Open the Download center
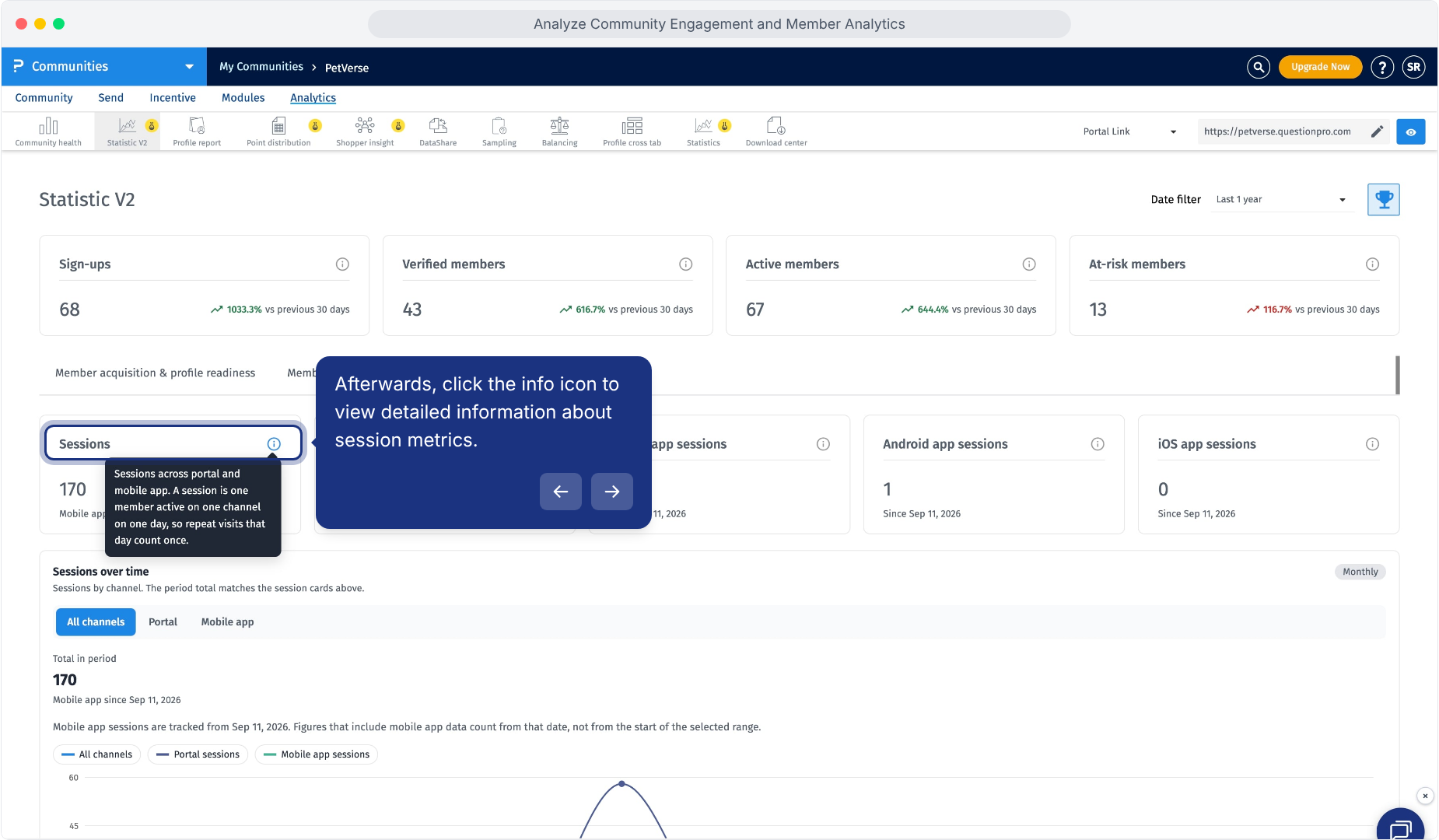Image resolution: width=1439 pixels, height=840 pixels. [776, 131]
